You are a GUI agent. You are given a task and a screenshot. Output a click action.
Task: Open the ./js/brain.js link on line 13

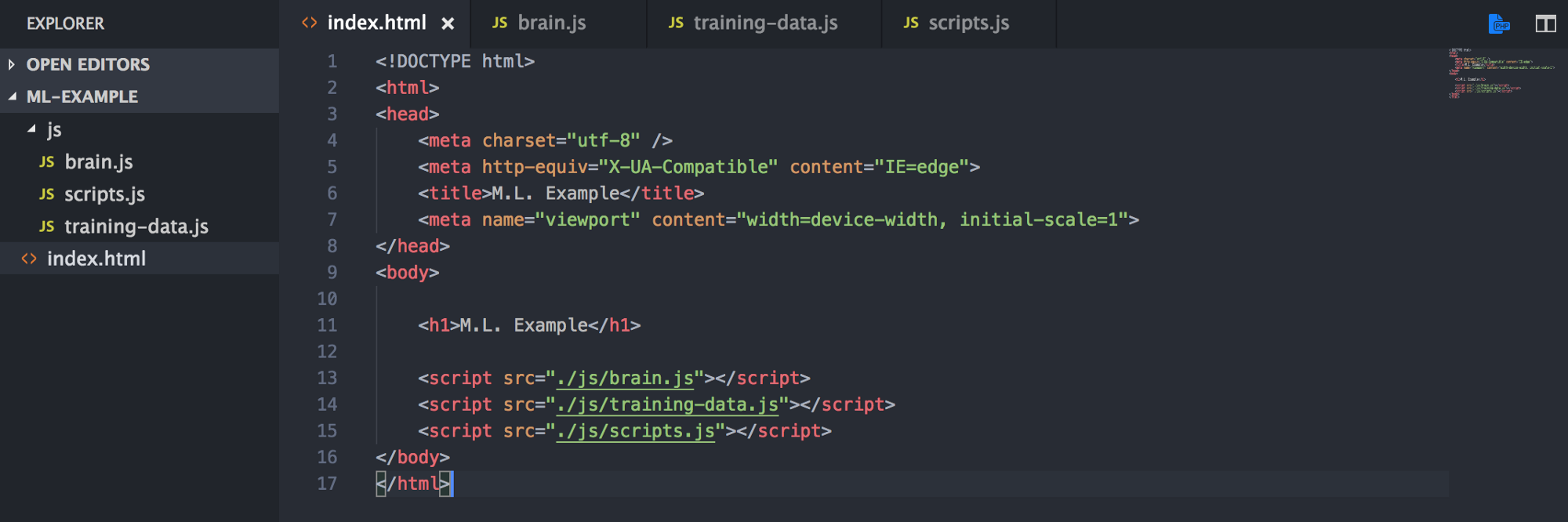point(625,379)
